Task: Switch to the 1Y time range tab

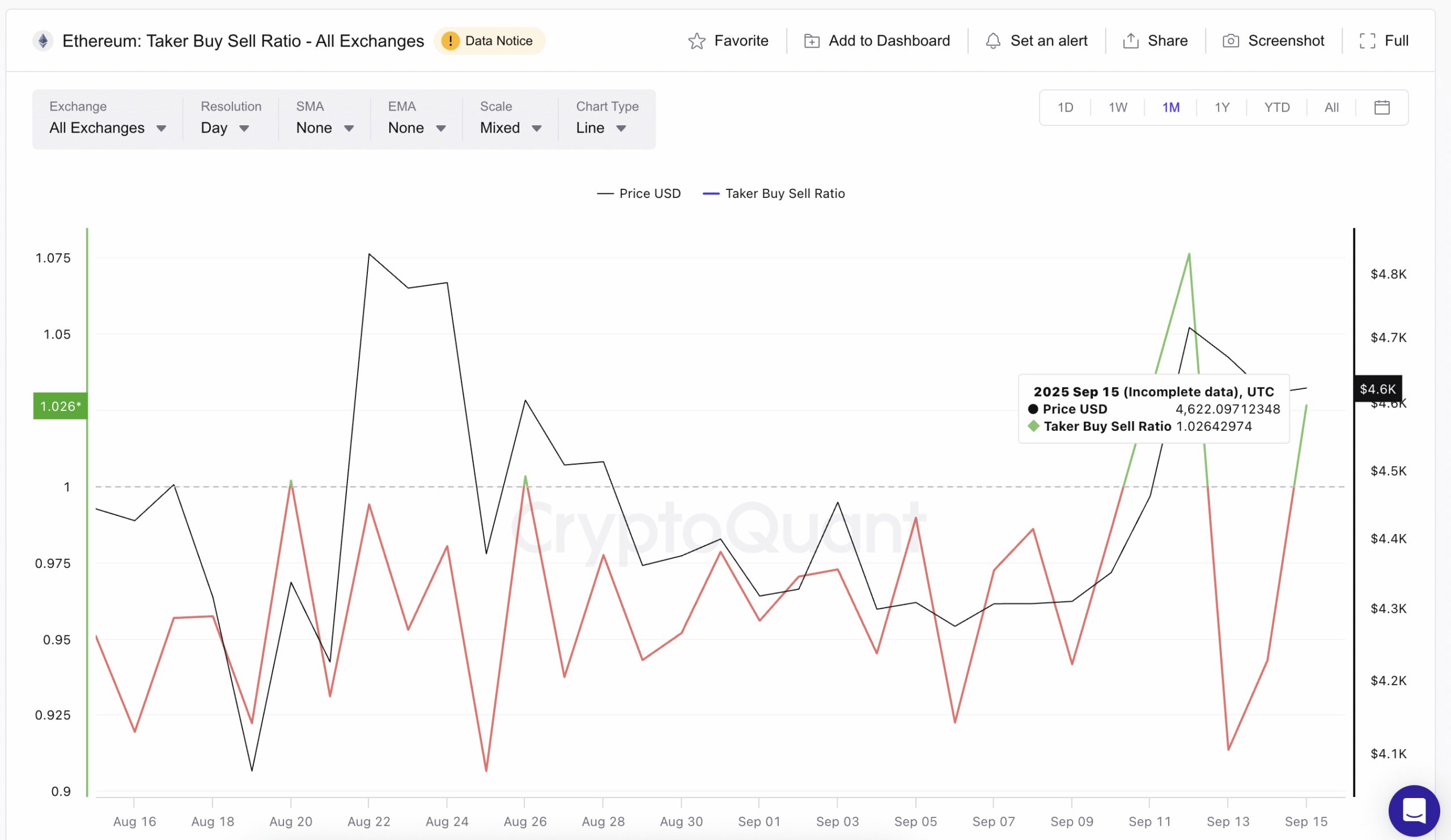Action: click(1223, 107)
